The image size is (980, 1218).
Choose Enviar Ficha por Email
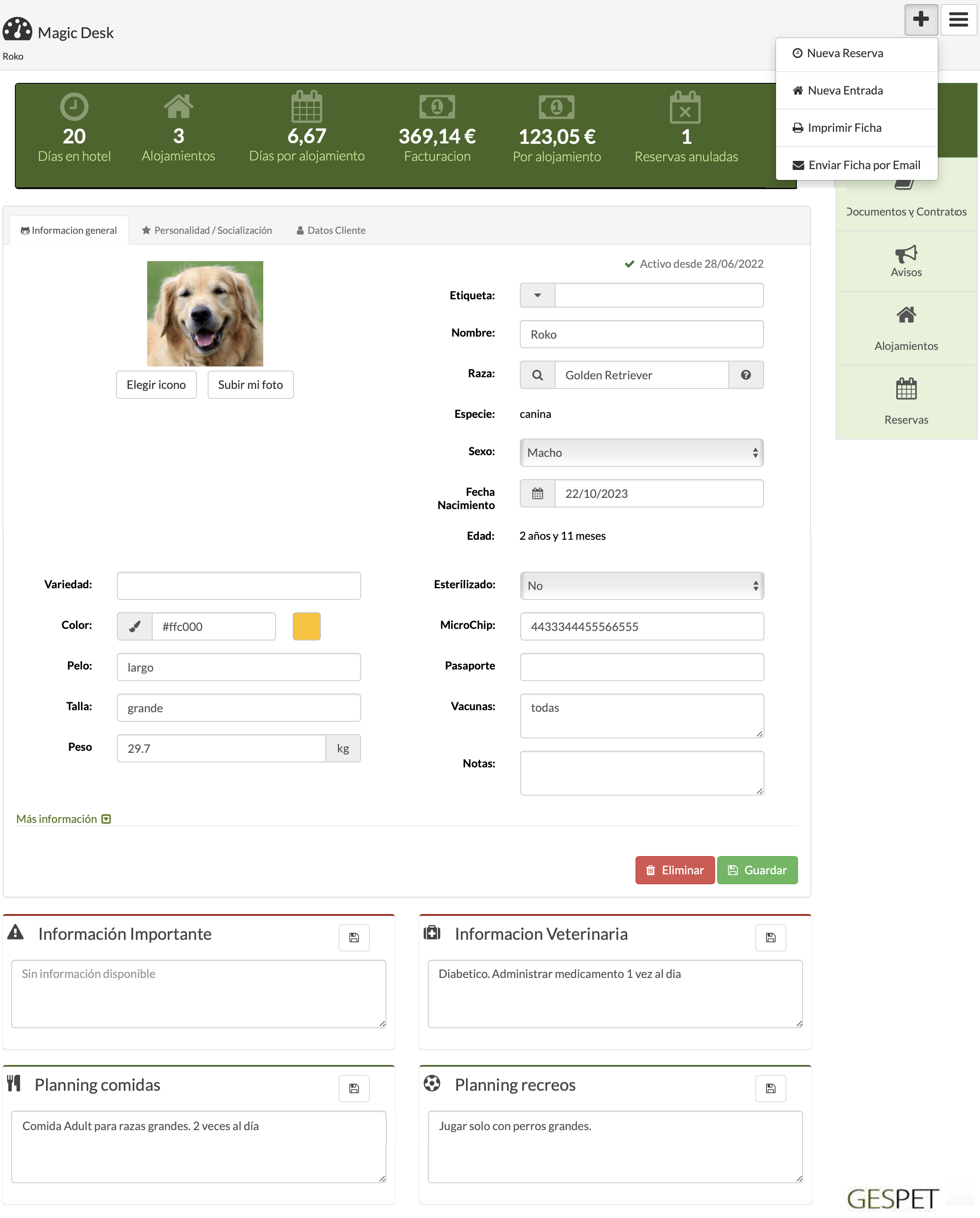coord(856,165)
